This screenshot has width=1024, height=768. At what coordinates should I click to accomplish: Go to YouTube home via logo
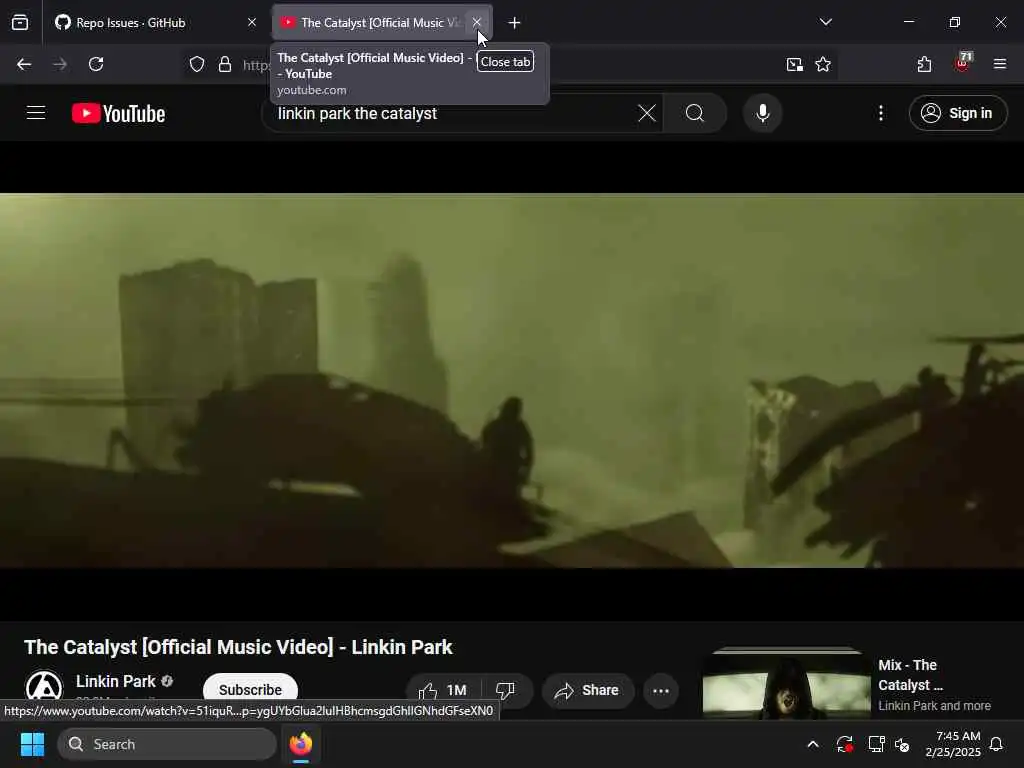pyautogui.click(x=118, y=114)
